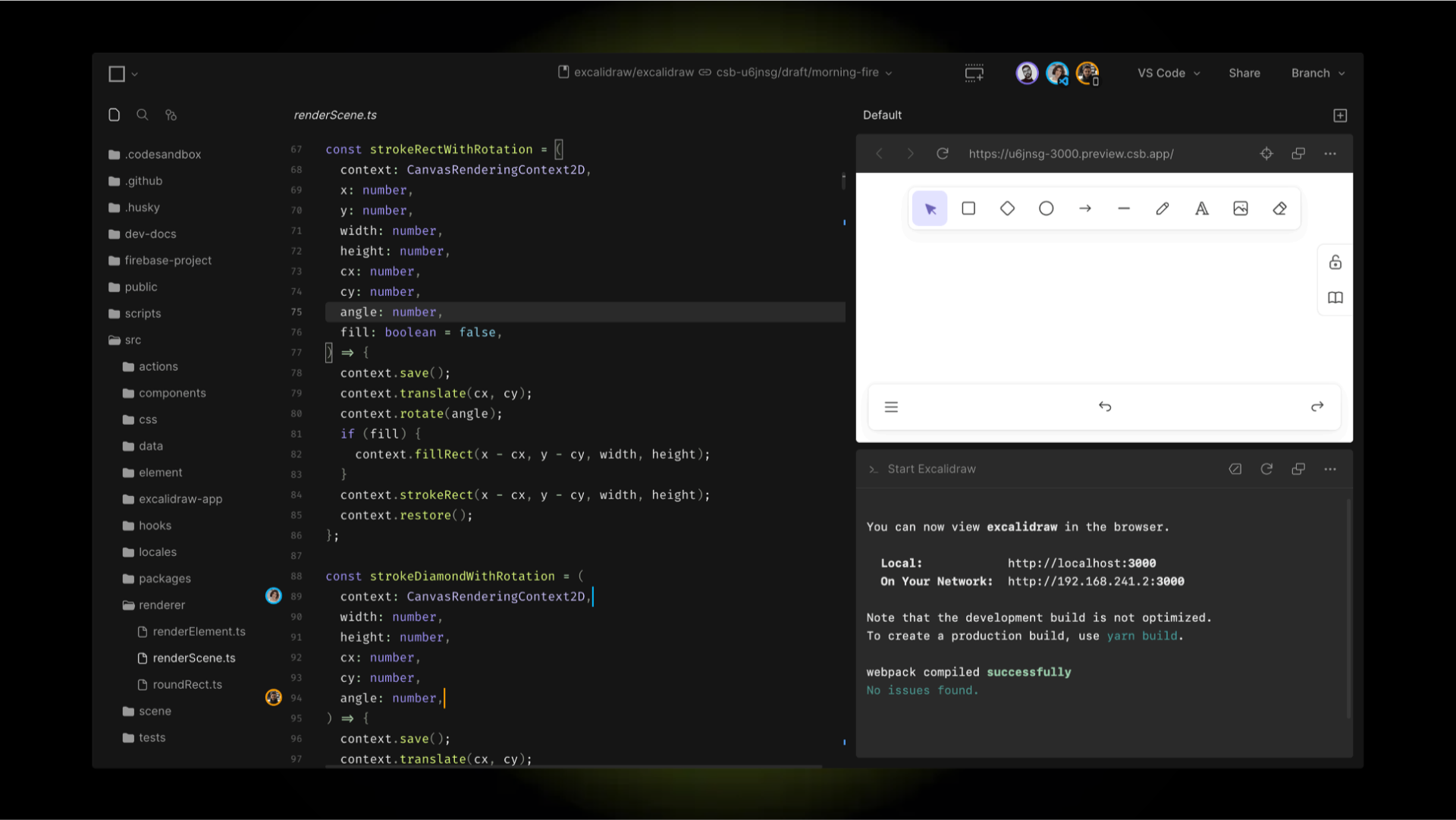This screenshot has width=1456, height=820.
Task: Open terminal more options menu
Action: 1330,469
